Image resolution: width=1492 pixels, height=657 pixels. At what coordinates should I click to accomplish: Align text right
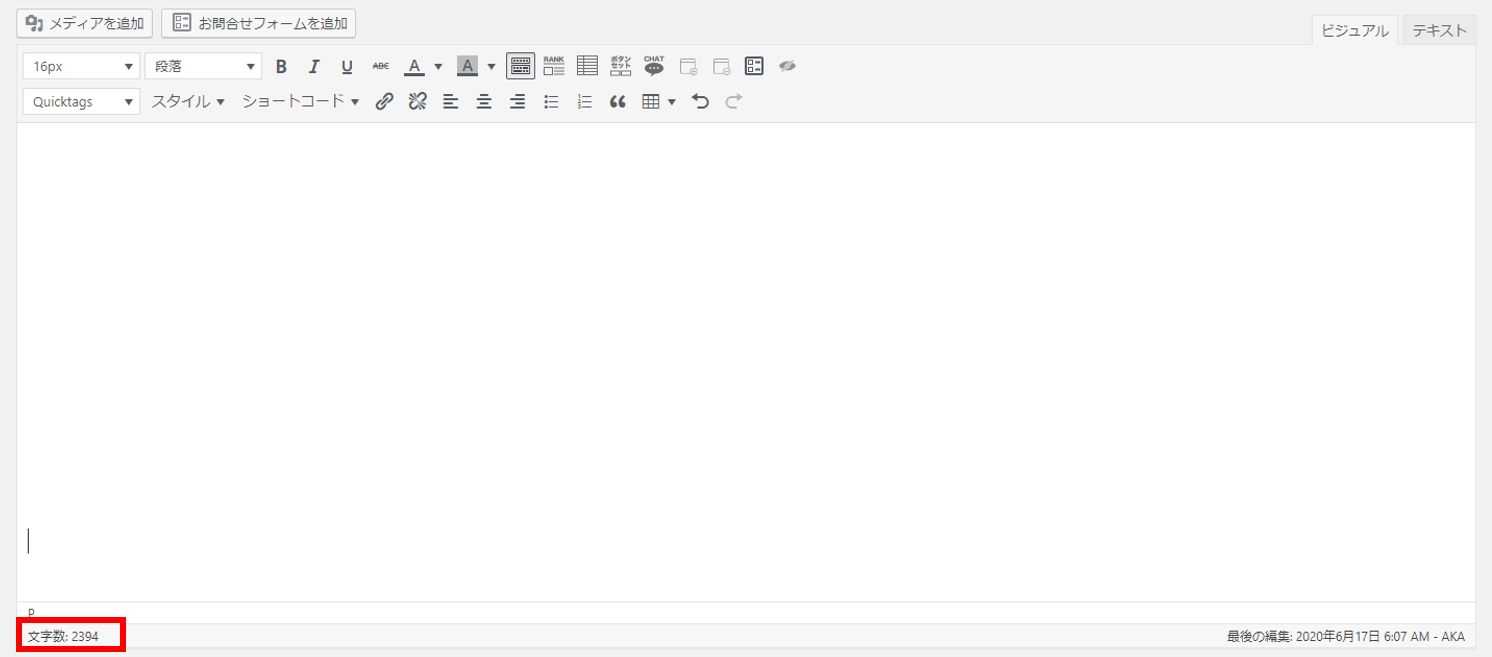tap(517, 102)
